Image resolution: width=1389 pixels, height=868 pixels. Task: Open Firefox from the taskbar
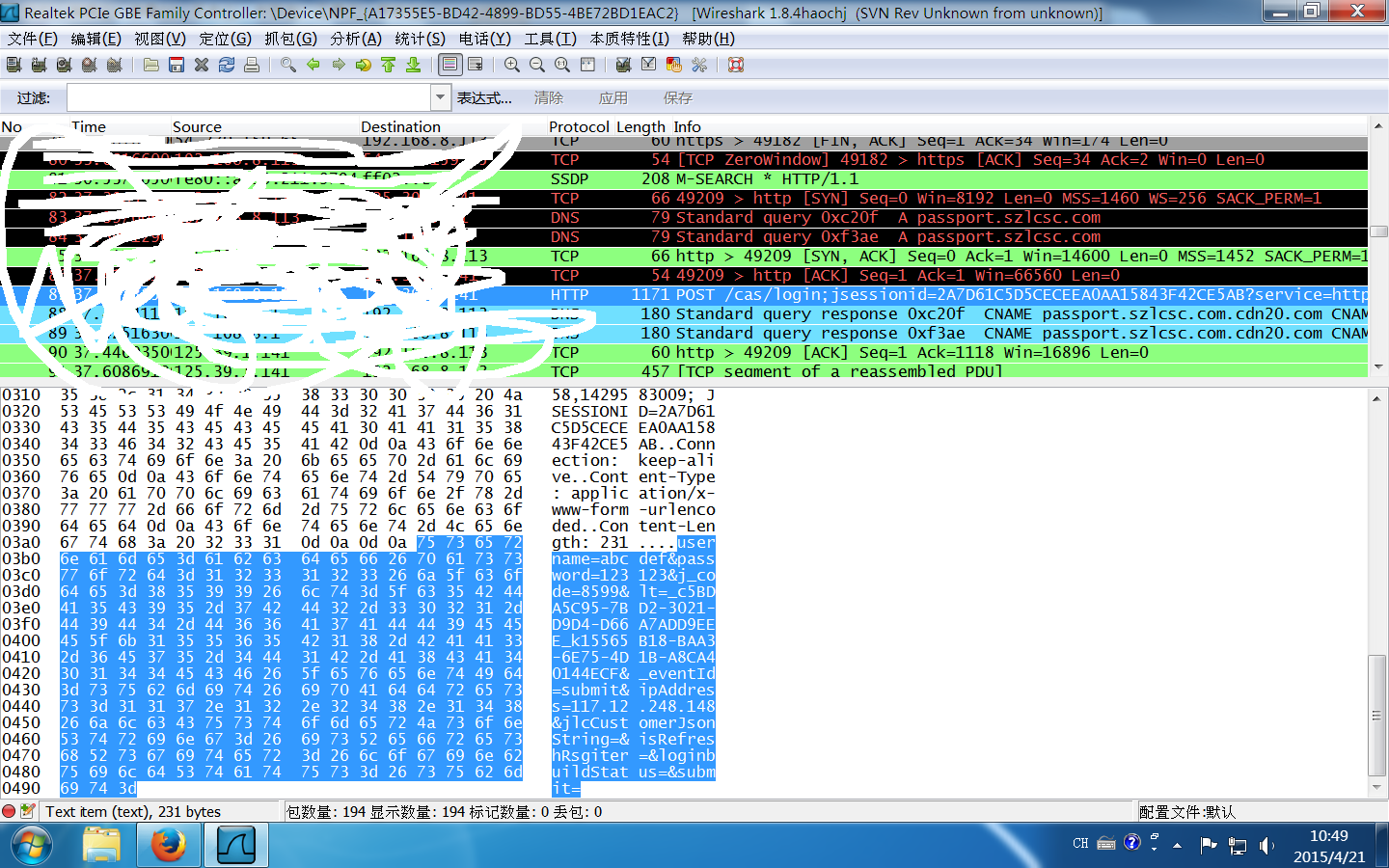[x=169, y=846]
